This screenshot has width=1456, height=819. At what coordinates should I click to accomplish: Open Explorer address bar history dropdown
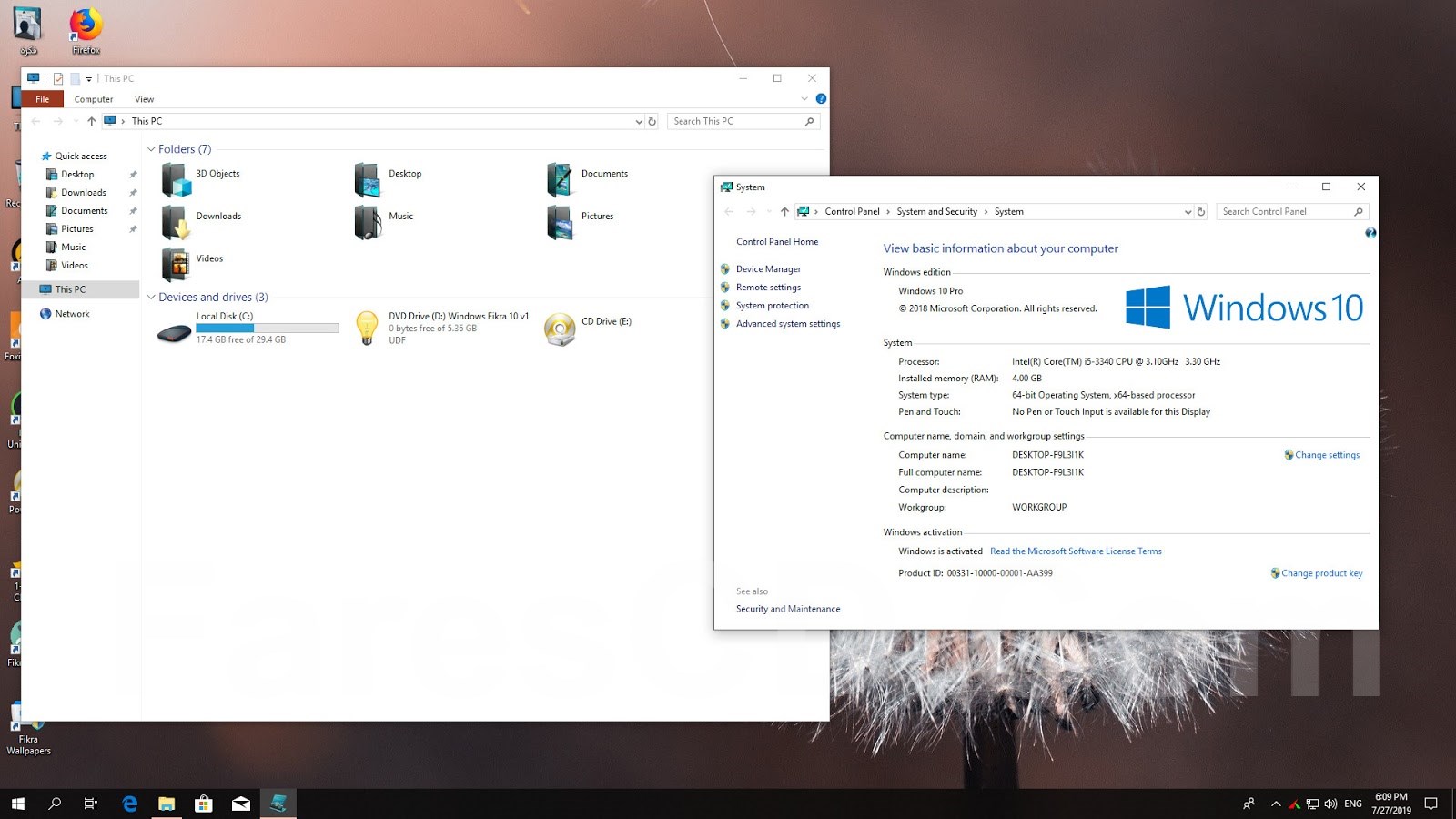pos(638,121)
